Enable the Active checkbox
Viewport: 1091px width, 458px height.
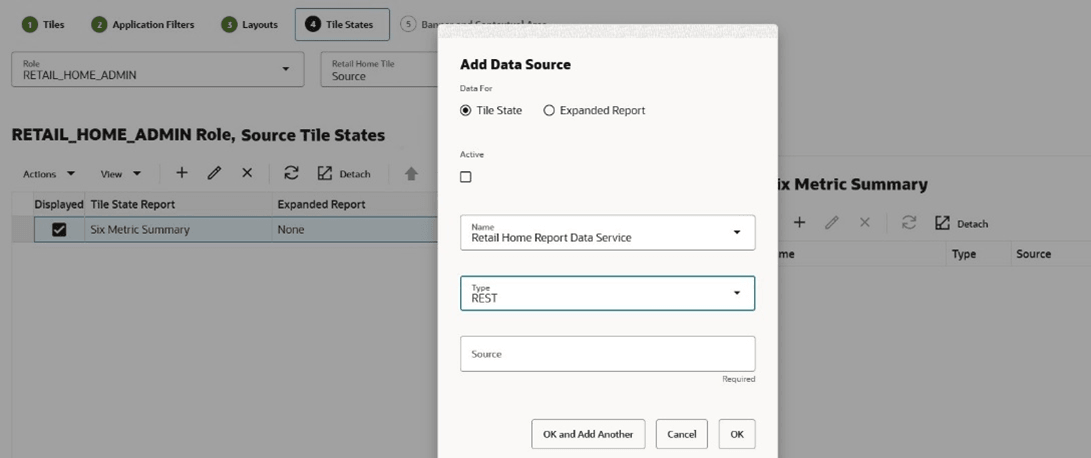(465, 177)
